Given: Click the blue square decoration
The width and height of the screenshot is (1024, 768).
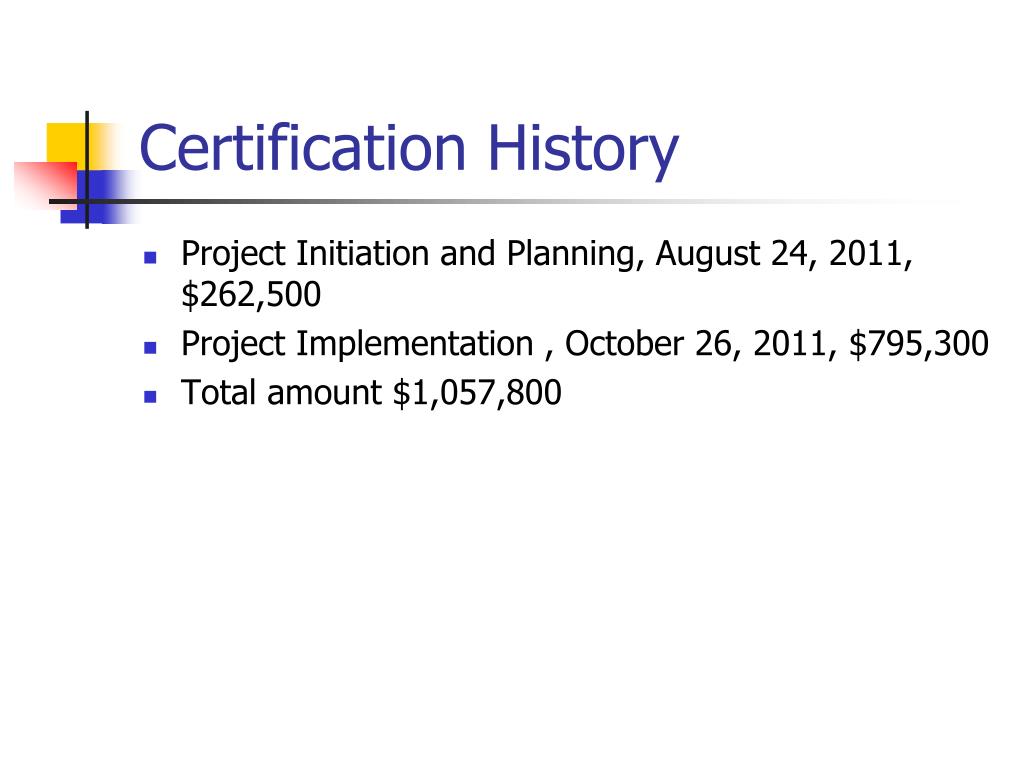Looking at the screenshot, I should [x=98, y=197].
